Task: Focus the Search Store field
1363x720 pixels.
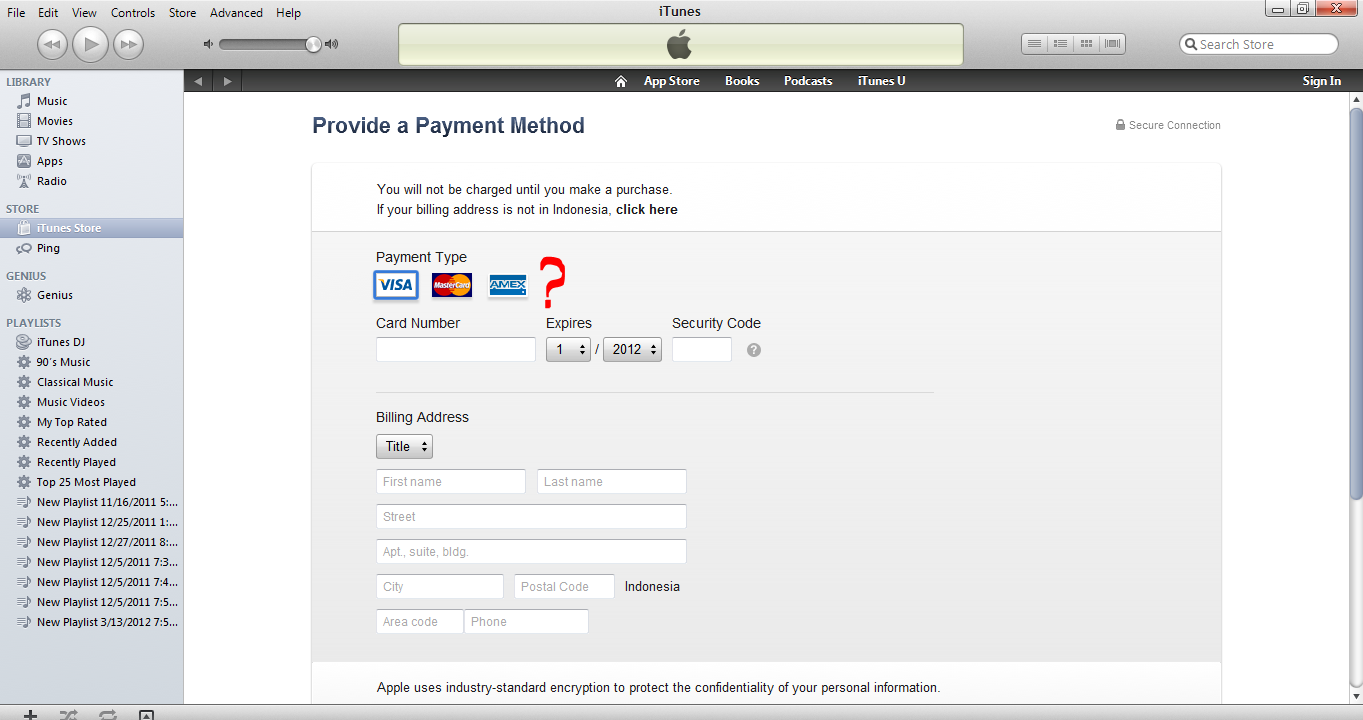Action: tap(1259, 44)
